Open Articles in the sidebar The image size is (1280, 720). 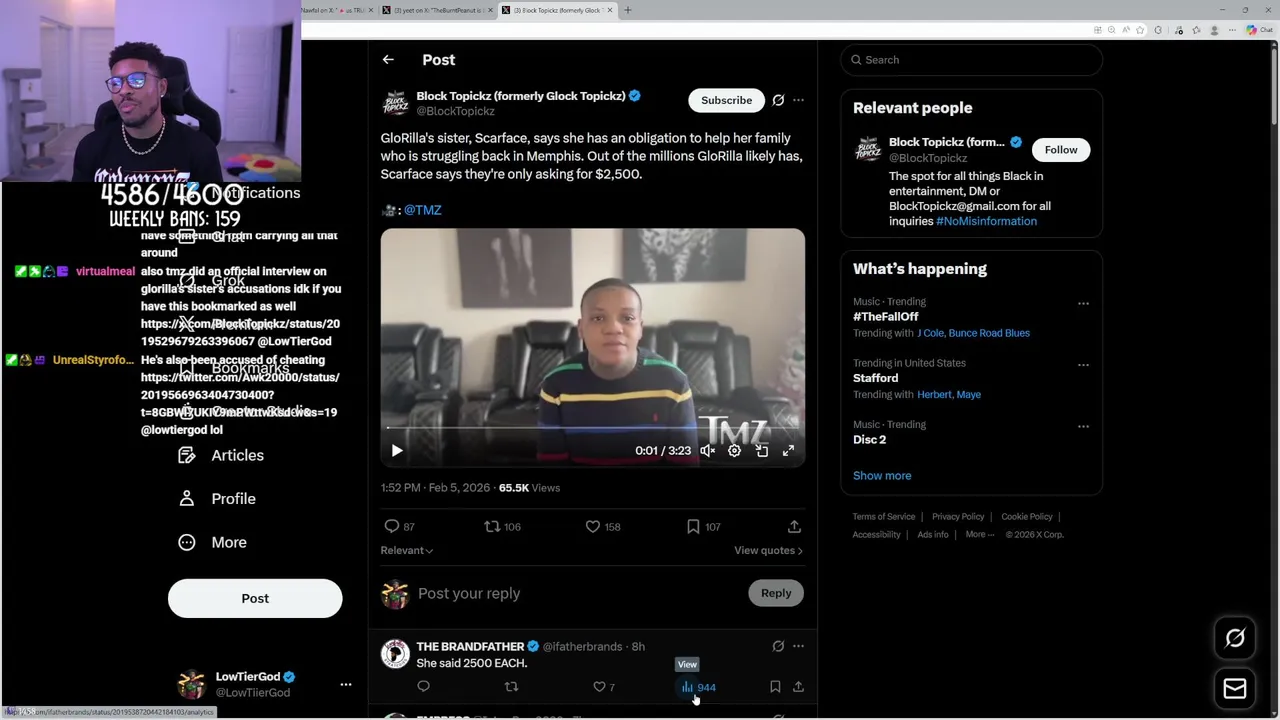pyautogui.click(x=221, y=455)
